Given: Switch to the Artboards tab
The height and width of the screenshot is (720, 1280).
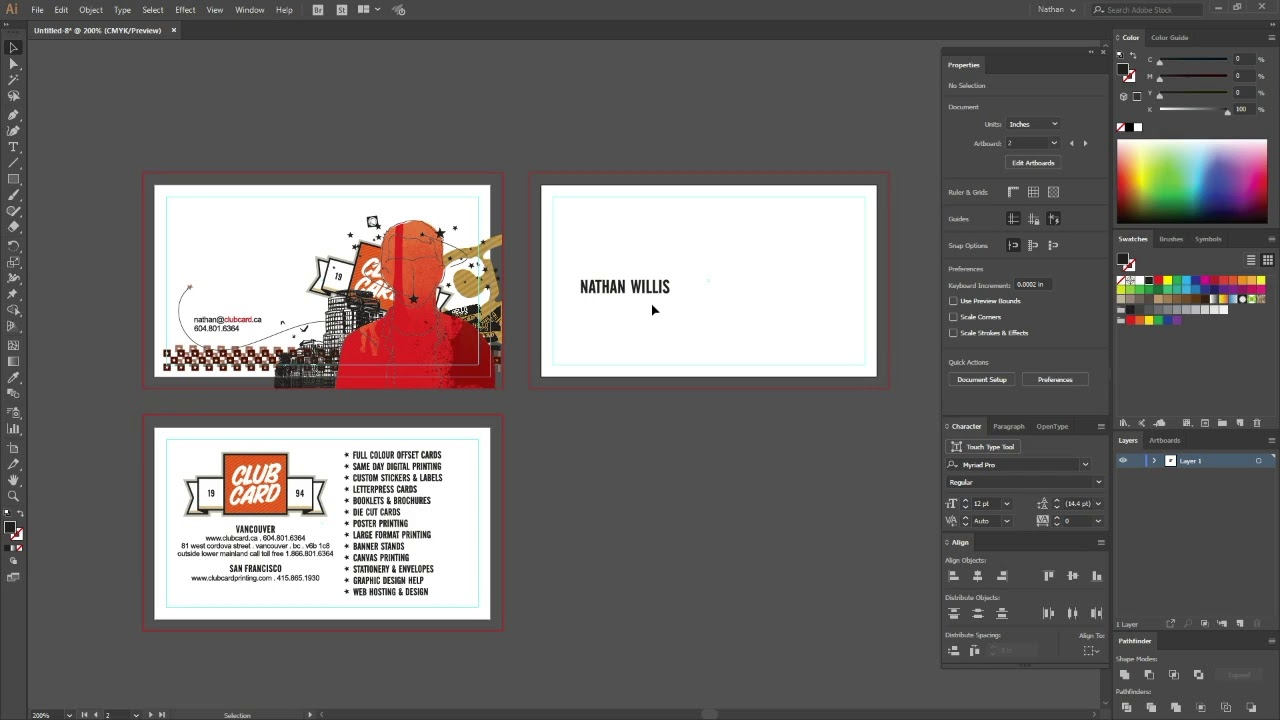Looking at the screenshot, I should click(1164, 440).
